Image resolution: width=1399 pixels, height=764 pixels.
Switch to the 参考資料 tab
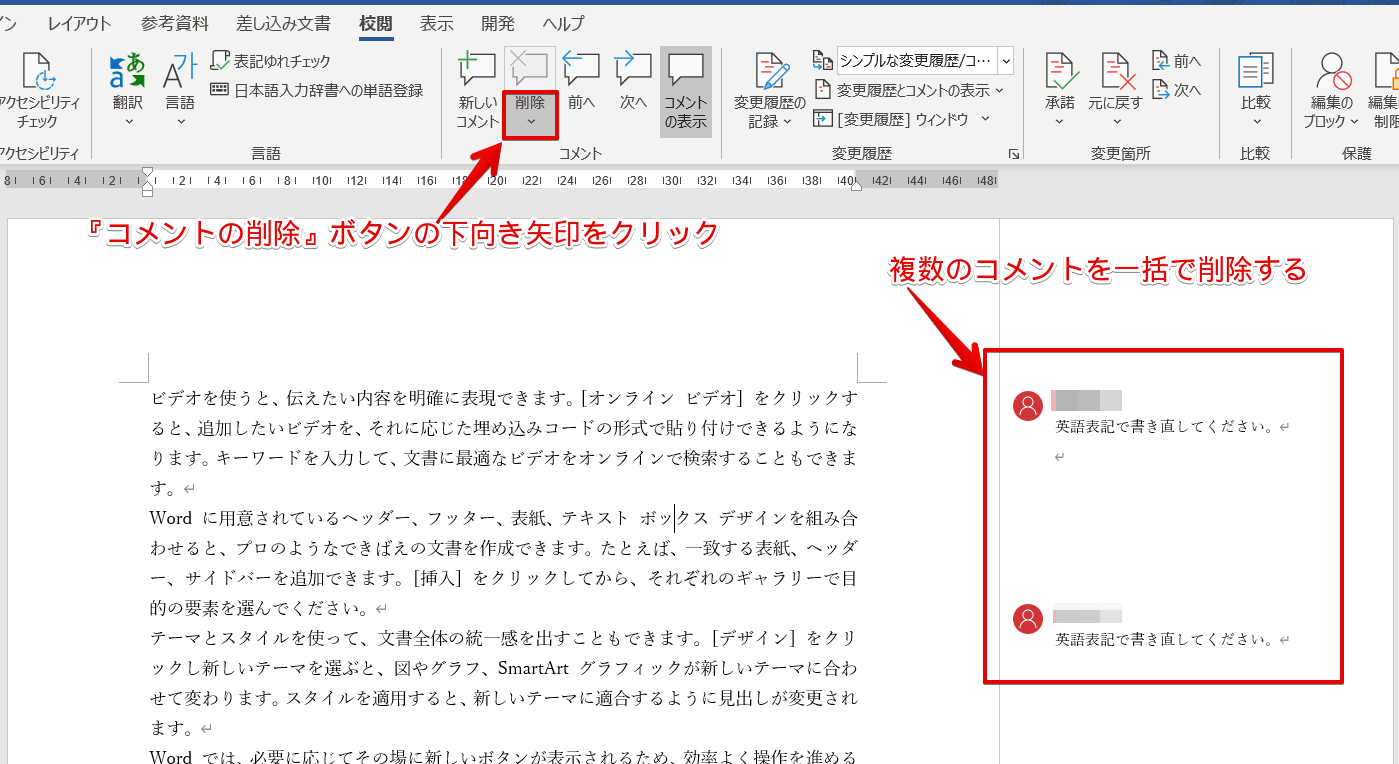(175, 23)
